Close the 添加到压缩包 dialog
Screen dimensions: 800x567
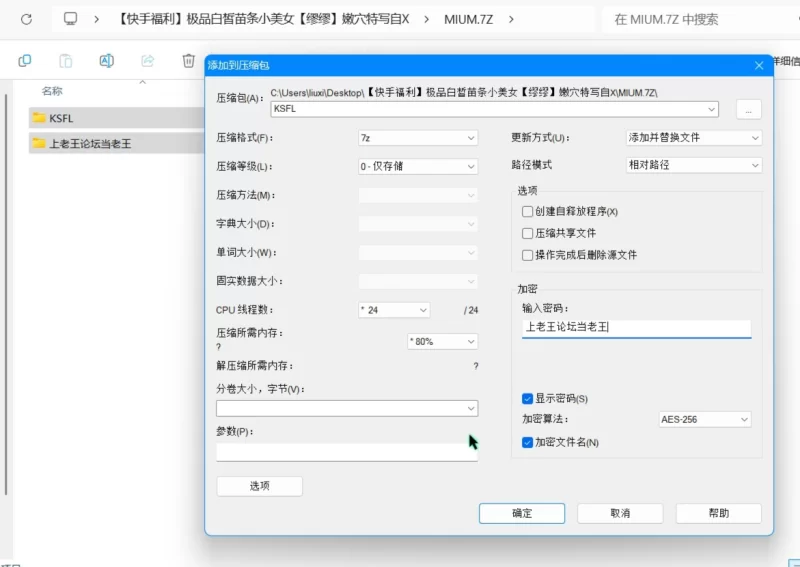(759, 65)
